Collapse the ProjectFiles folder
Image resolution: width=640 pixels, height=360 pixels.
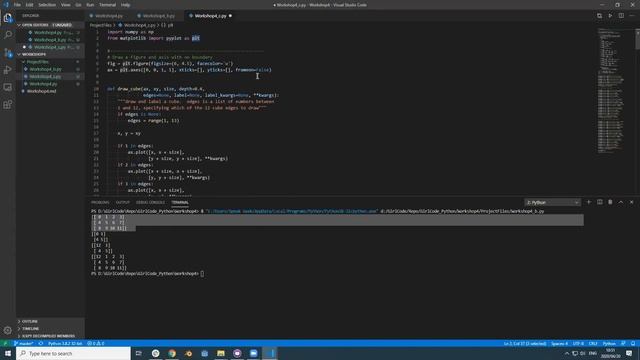click(50, 62)
